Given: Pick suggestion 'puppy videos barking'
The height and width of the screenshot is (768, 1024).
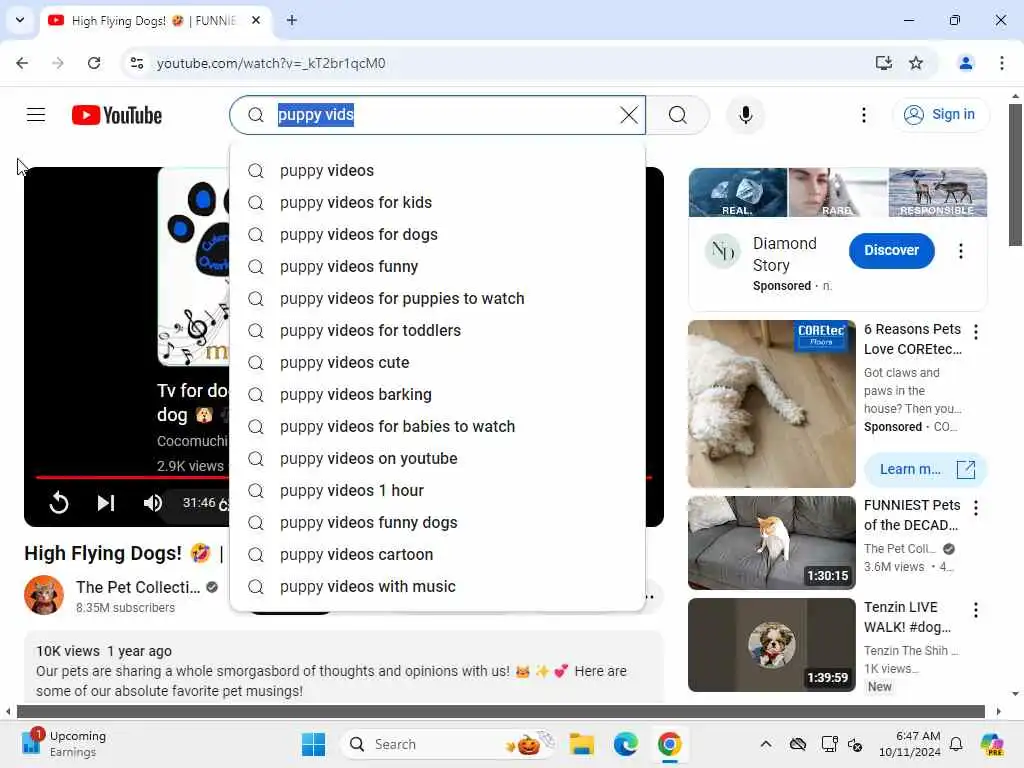Looking at the screenshot, I should [x=438, y=394].
